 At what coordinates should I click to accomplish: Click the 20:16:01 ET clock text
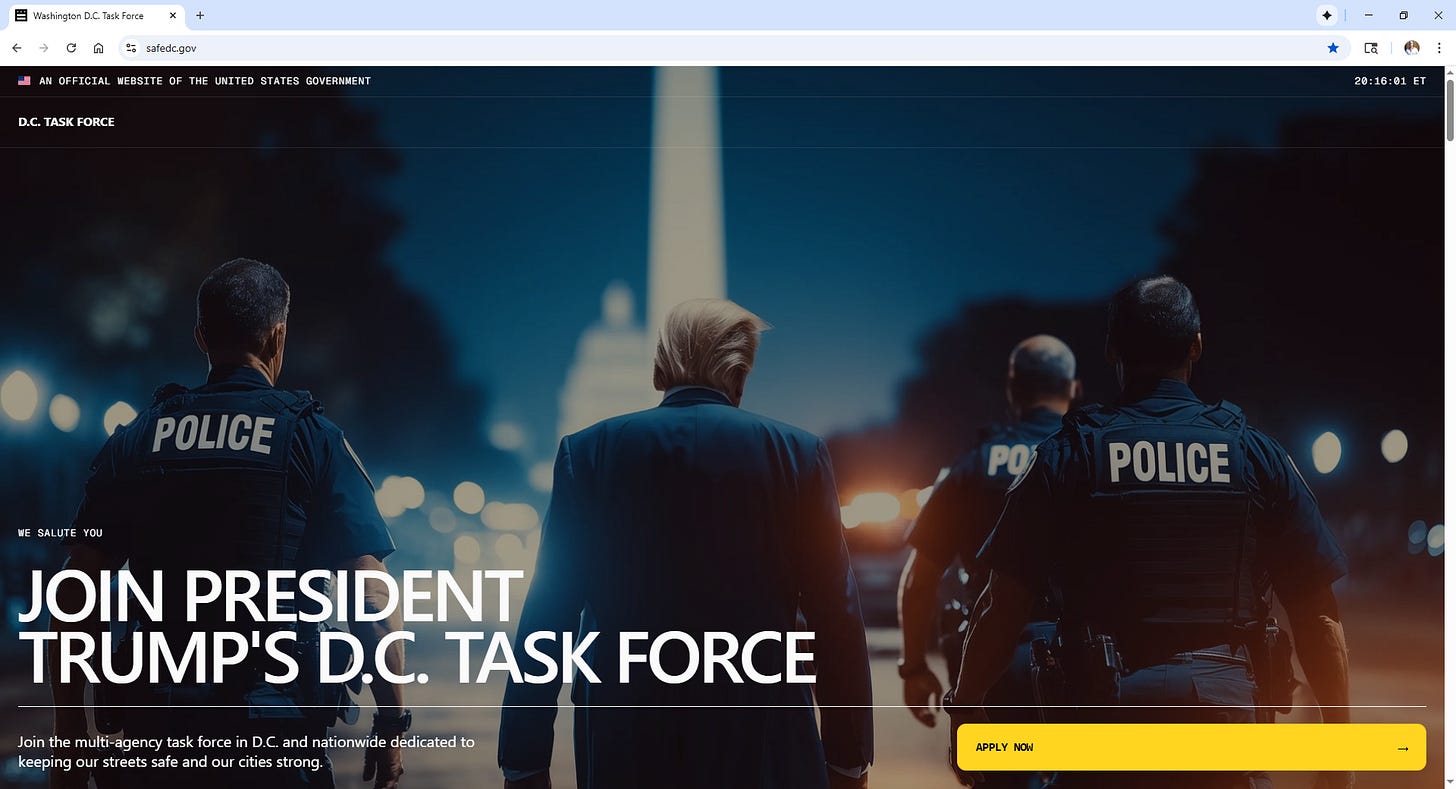(x=1390, y=81)
